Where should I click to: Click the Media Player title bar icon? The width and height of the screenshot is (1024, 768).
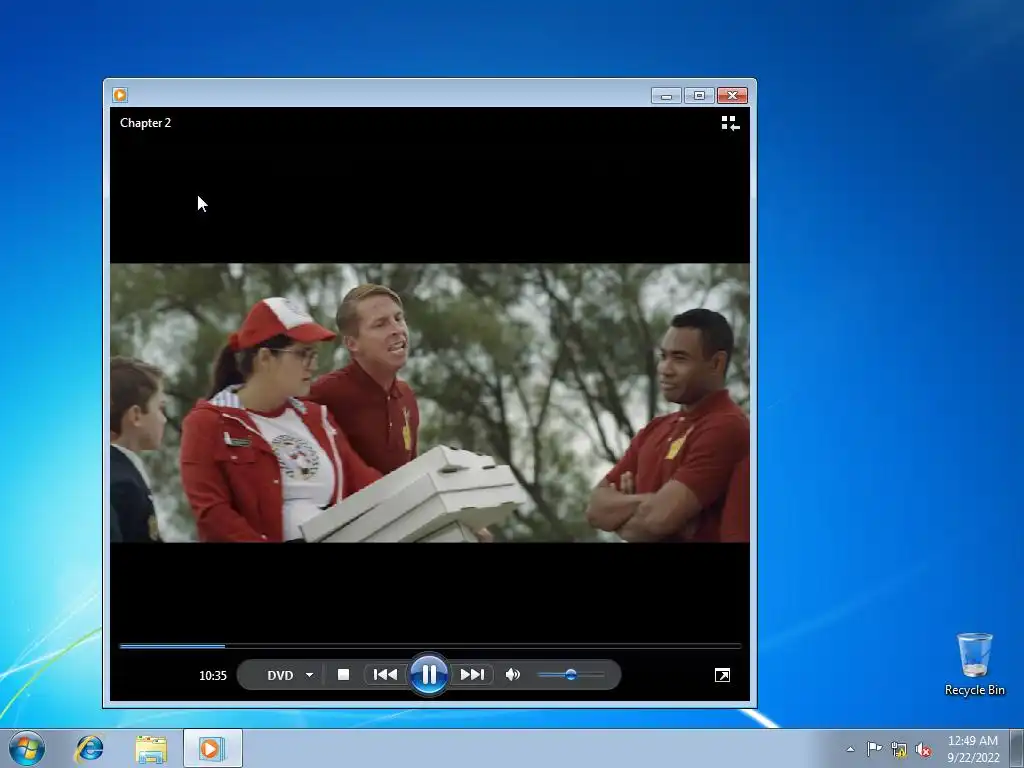[120, 95]
